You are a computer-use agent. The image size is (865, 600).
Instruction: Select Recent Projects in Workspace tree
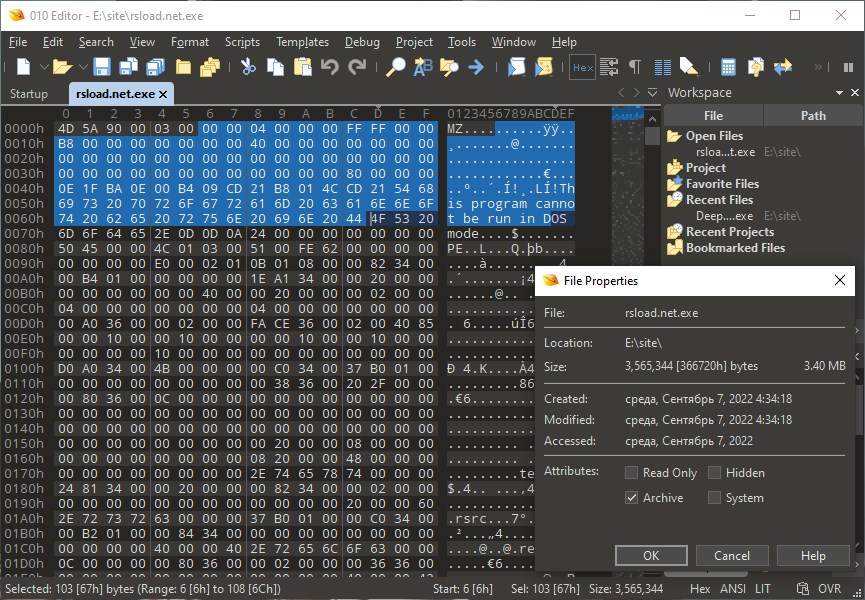click(729, 232)
